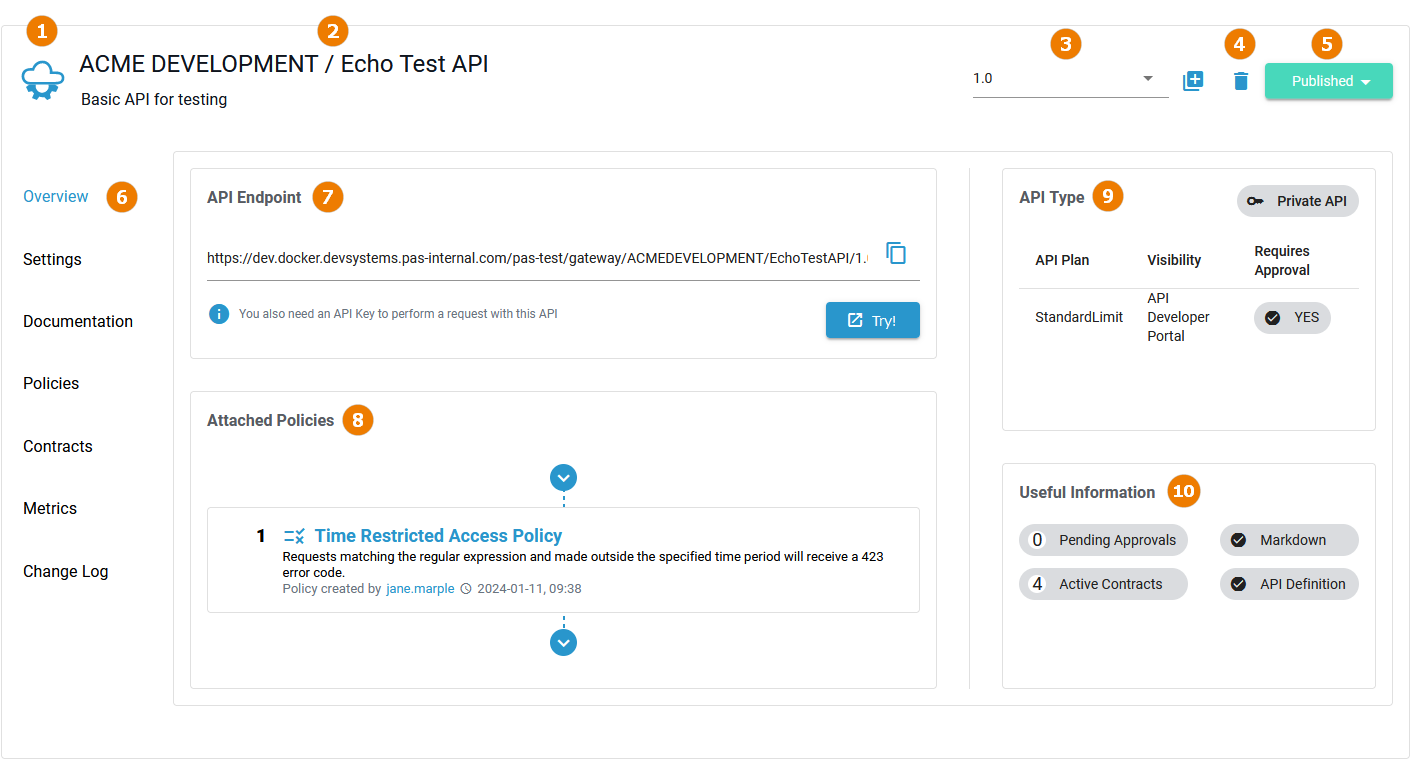The height and width of the screenshot is (760, 1410).
Task: Click the duplicate version icon
Action: click(x=1193, y=81)
